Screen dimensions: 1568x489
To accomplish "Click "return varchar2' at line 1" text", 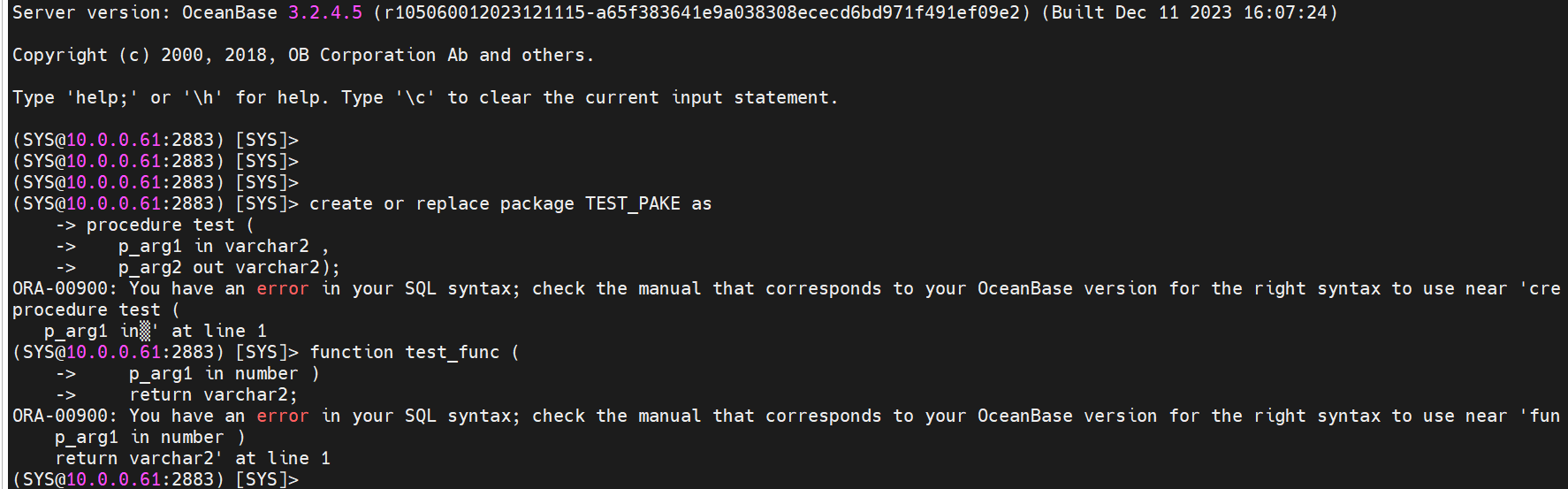I will point(193,458).
